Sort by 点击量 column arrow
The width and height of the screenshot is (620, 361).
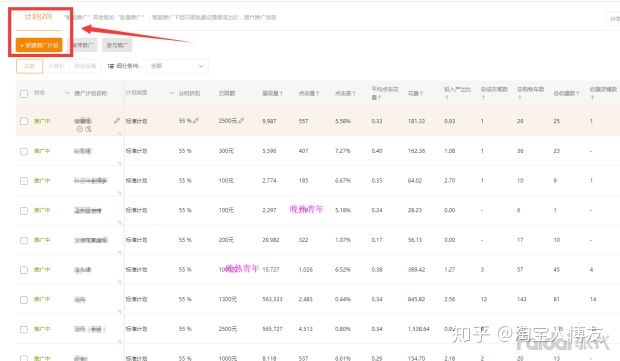coord(317,93)
